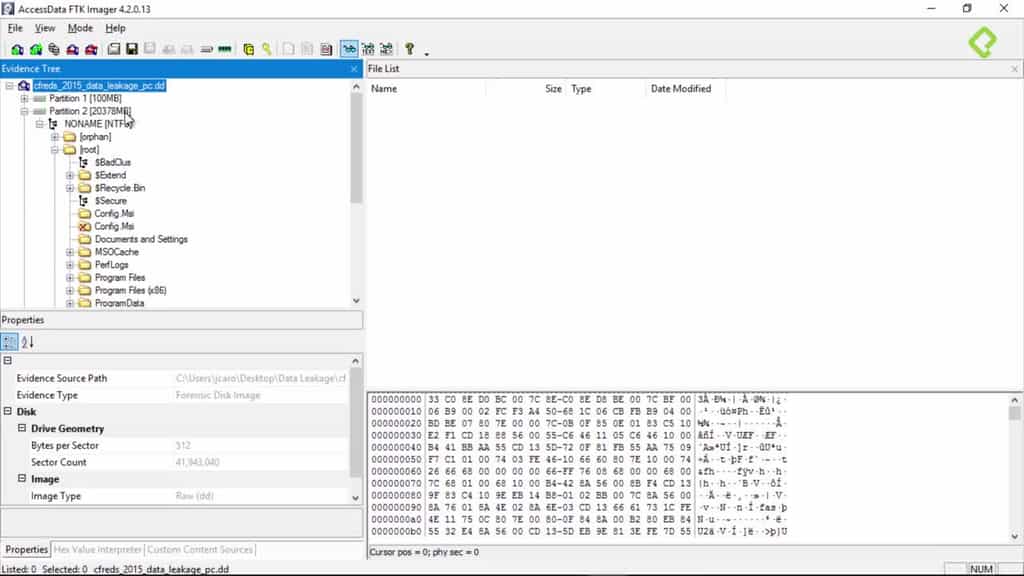Select the $BadClus file in tree
Viewport: 1024px width, 576px height.
(112, 163)
